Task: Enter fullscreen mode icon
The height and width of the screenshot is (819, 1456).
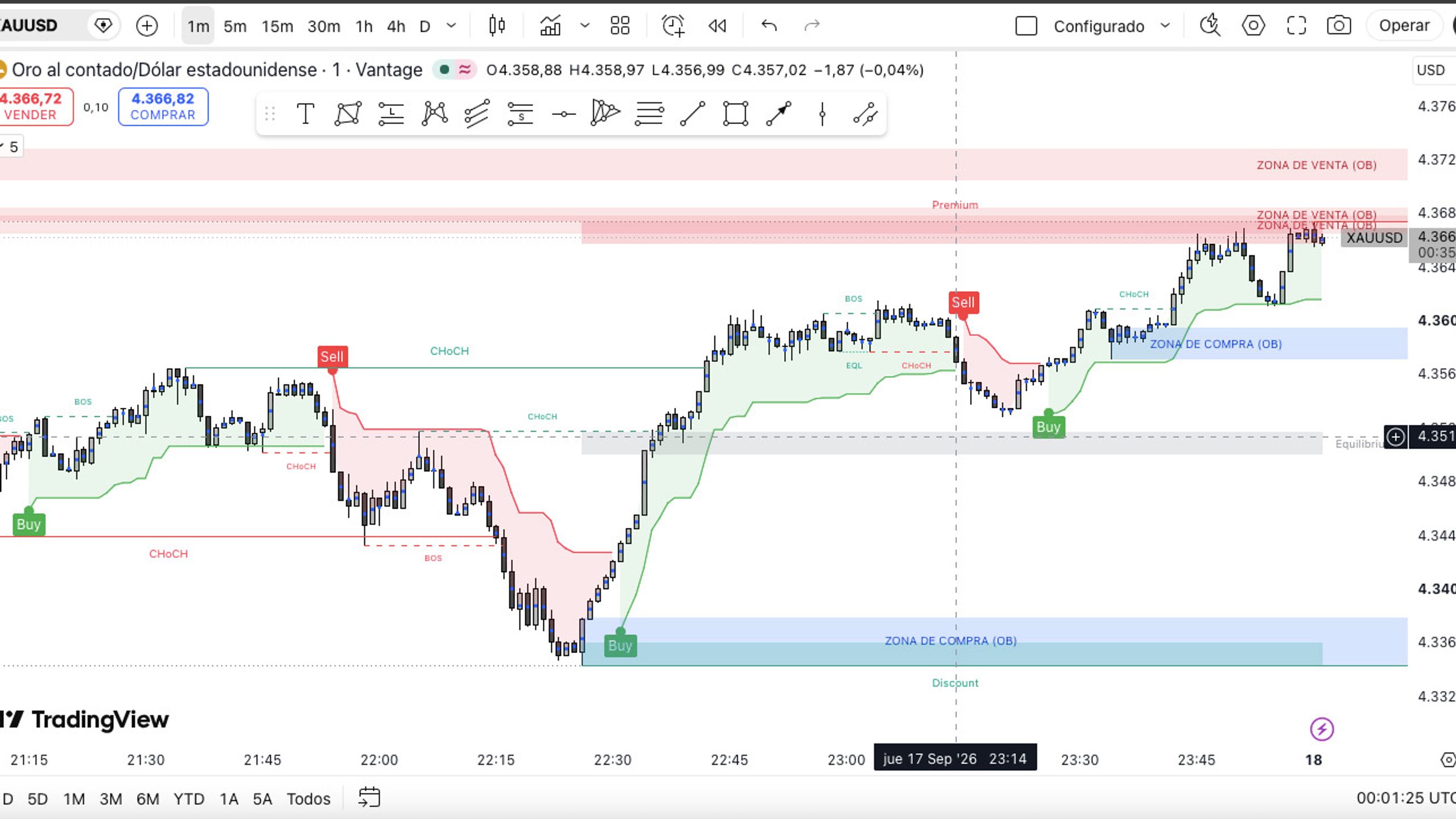Action: [x=1296, y=26]
